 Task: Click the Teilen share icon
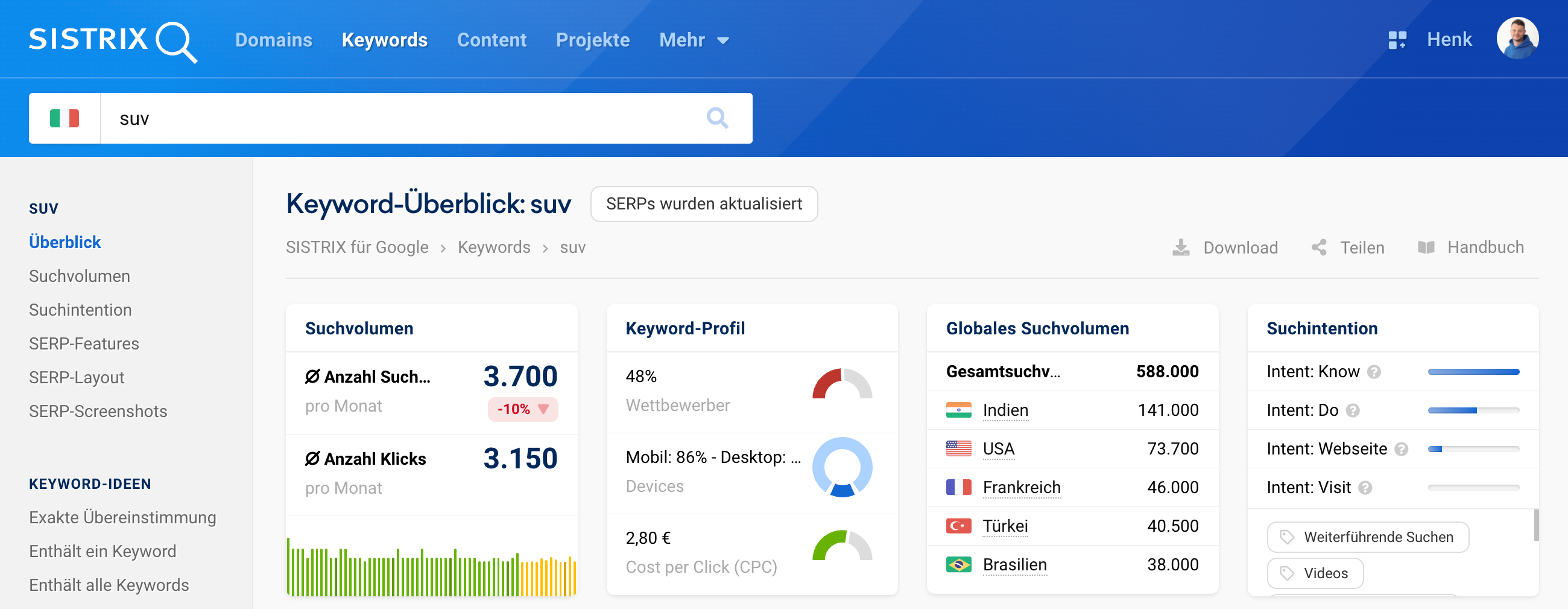1319,247
